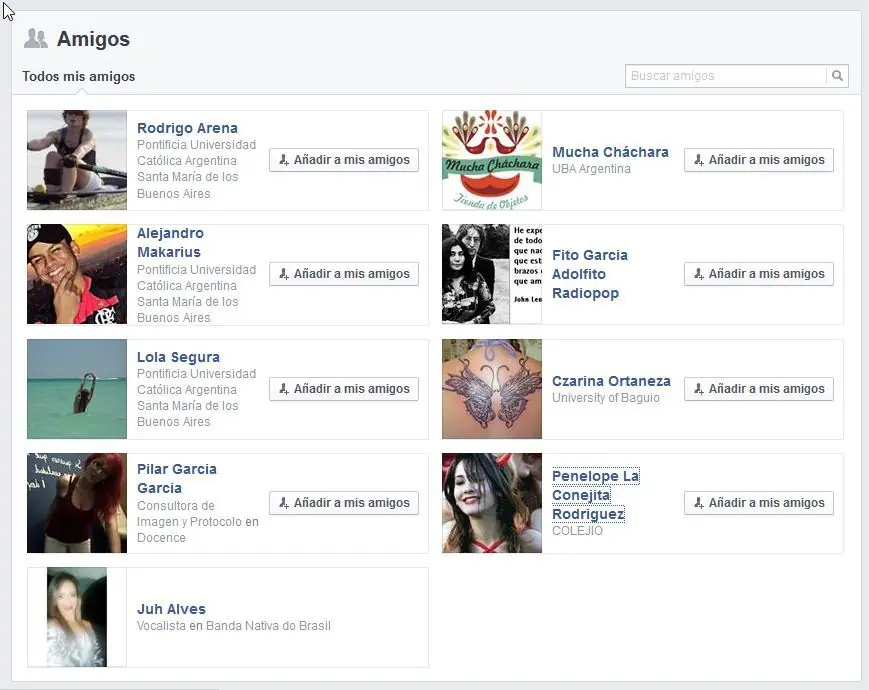This screenshot has height=690, width=869.
Task: Open Fito Garcia Adolfito Radiopop name link
Action: point(590,274)
